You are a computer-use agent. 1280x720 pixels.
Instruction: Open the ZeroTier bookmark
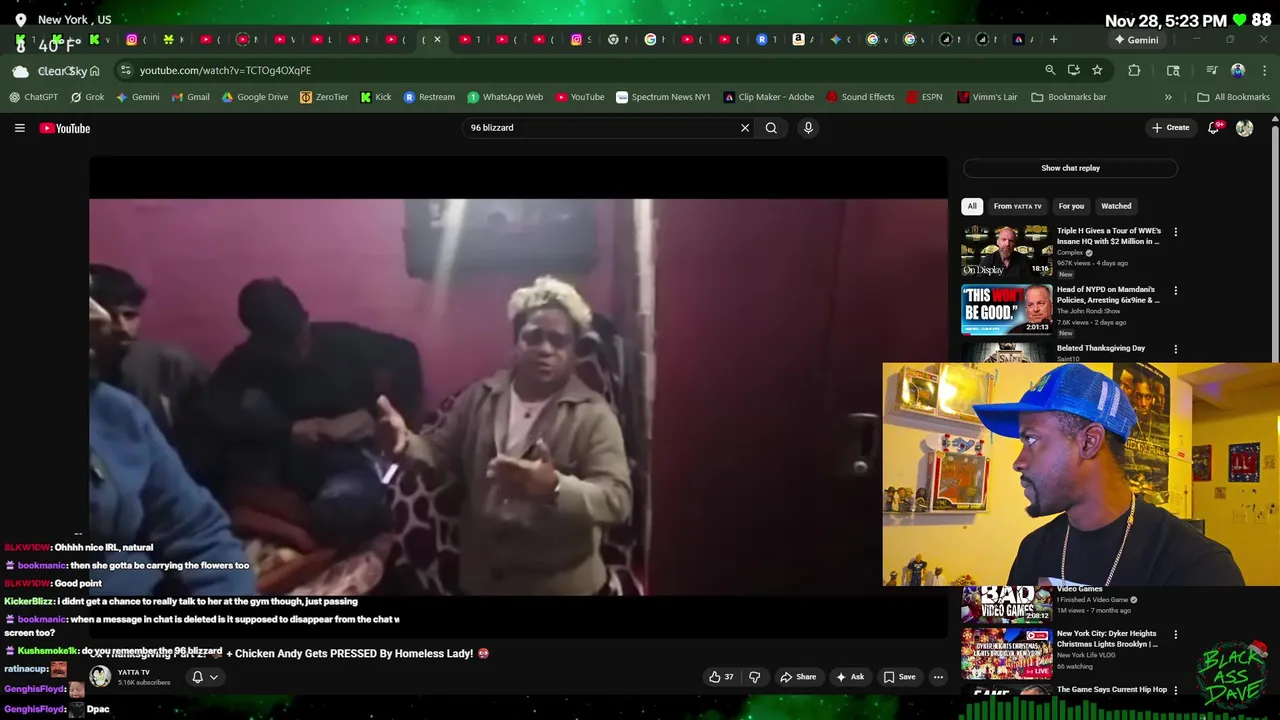pyautogui.click(x=324, y=97)
